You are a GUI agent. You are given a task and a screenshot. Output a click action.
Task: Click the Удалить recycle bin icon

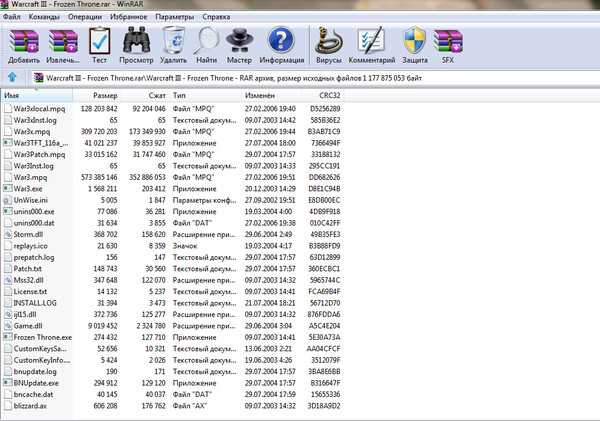pyautogui.click(x=173, y=41)
